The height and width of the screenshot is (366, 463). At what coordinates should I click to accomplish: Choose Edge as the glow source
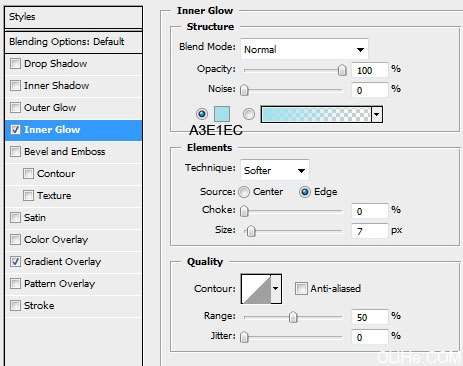pos(305,192)
